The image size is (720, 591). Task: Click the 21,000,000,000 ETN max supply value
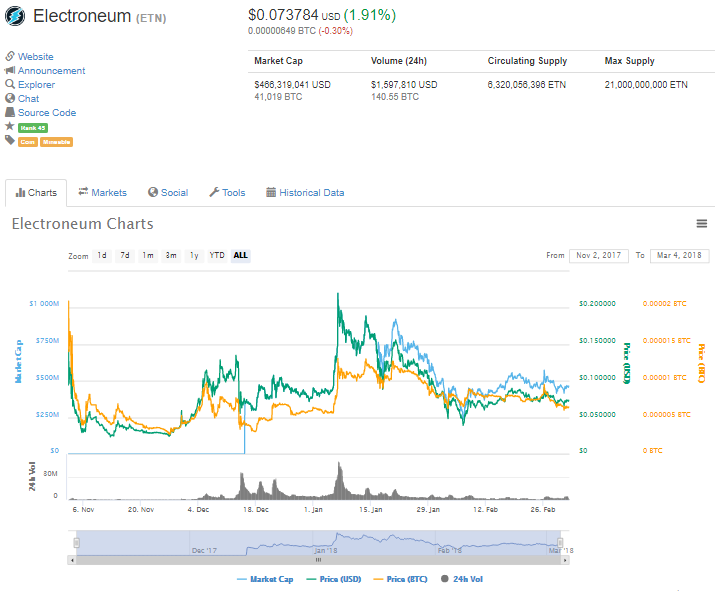646,85
